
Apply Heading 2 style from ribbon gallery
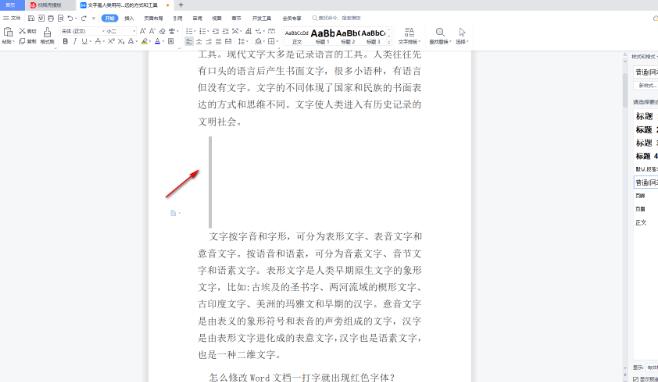[x=347, y=36]
